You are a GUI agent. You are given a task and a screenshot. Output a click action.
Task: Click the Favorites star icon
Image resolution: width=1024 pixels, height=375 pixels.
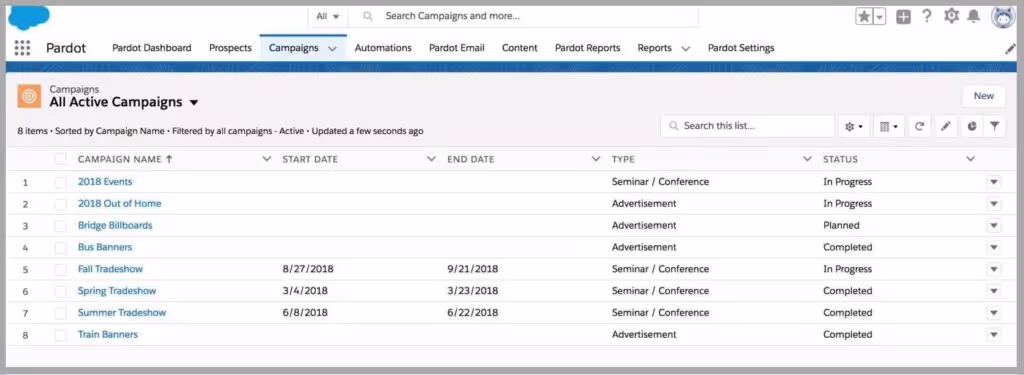point(864,17)
